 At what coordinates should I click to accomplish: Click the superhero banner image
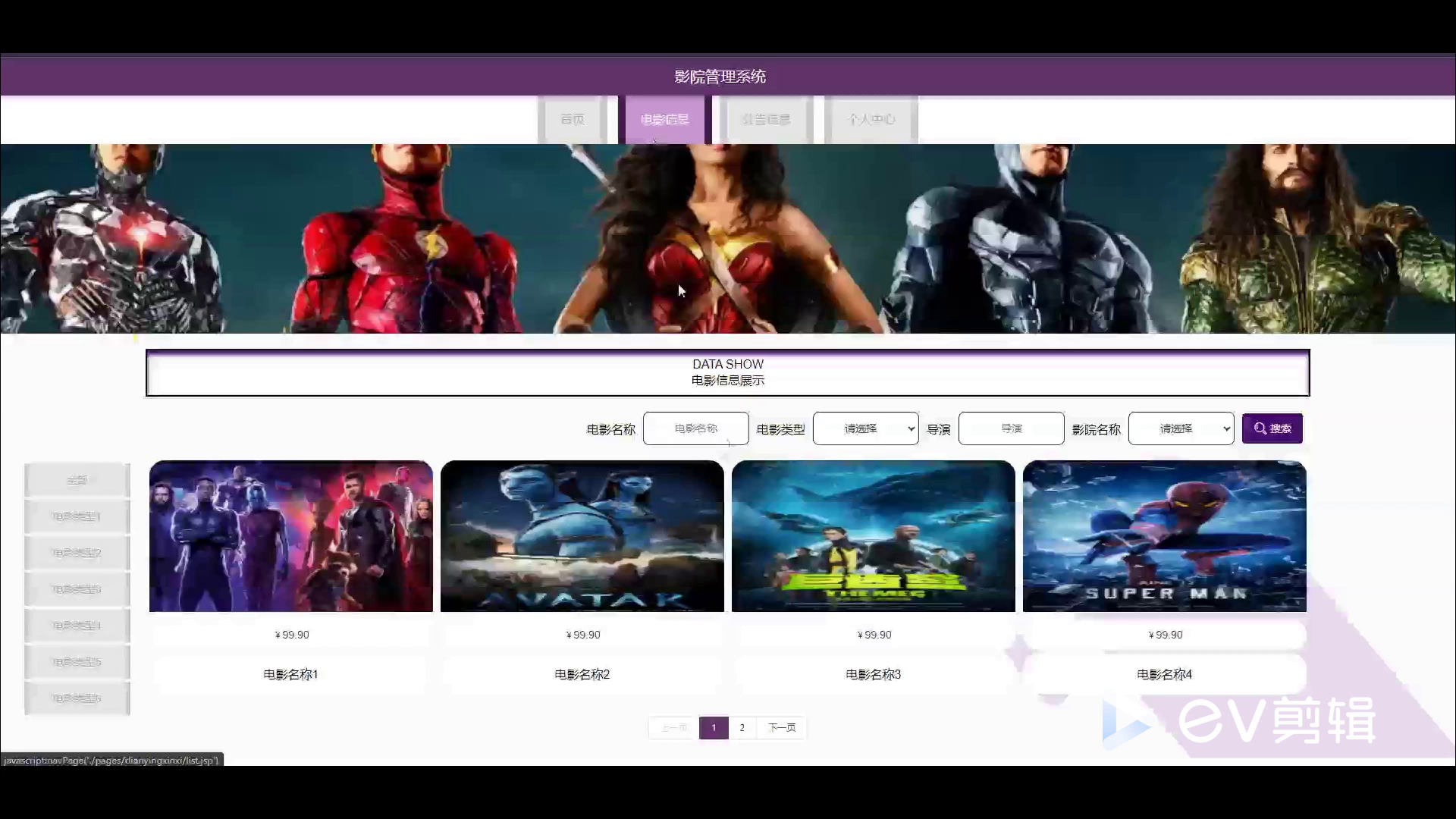728,239
